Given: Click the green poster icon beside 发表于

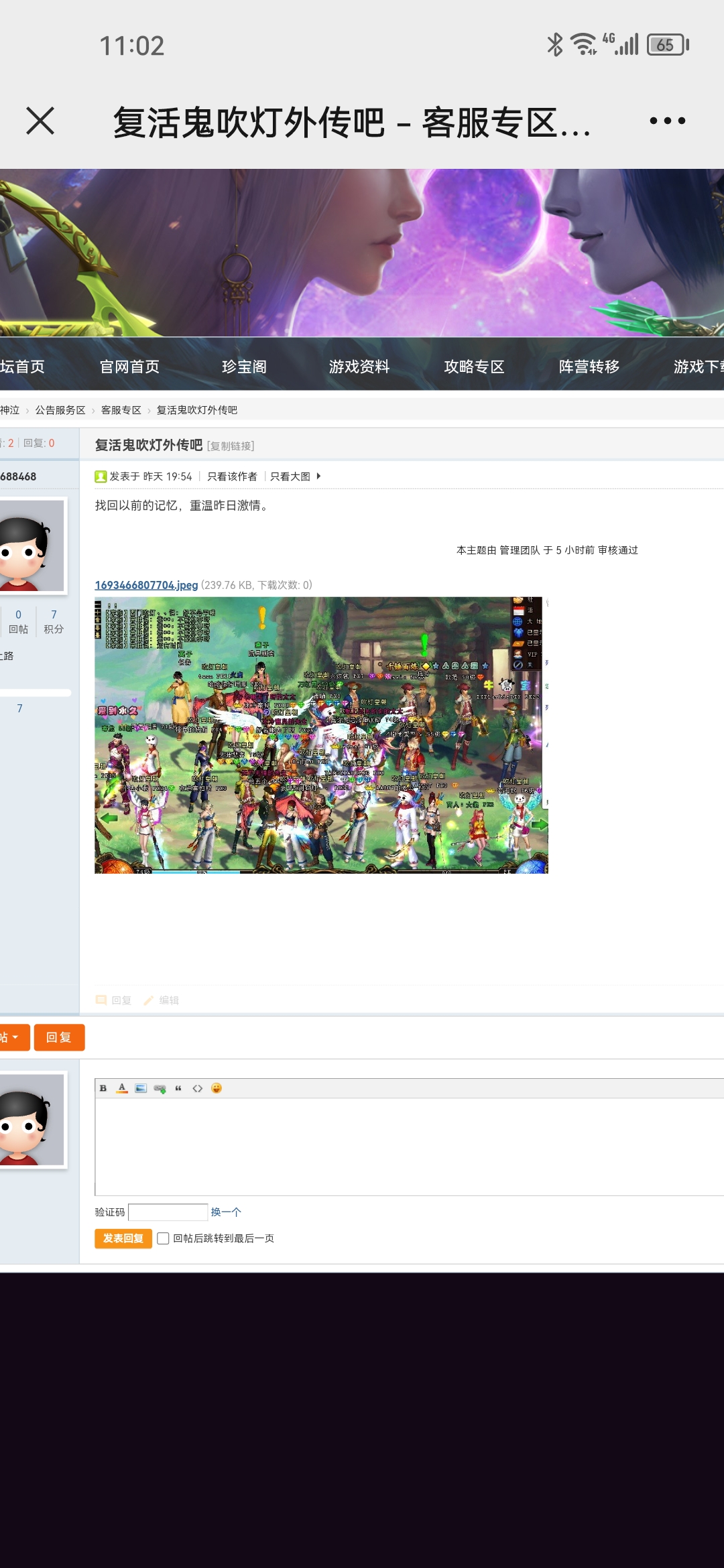Looking at the screenshot, I should [101, 476].
